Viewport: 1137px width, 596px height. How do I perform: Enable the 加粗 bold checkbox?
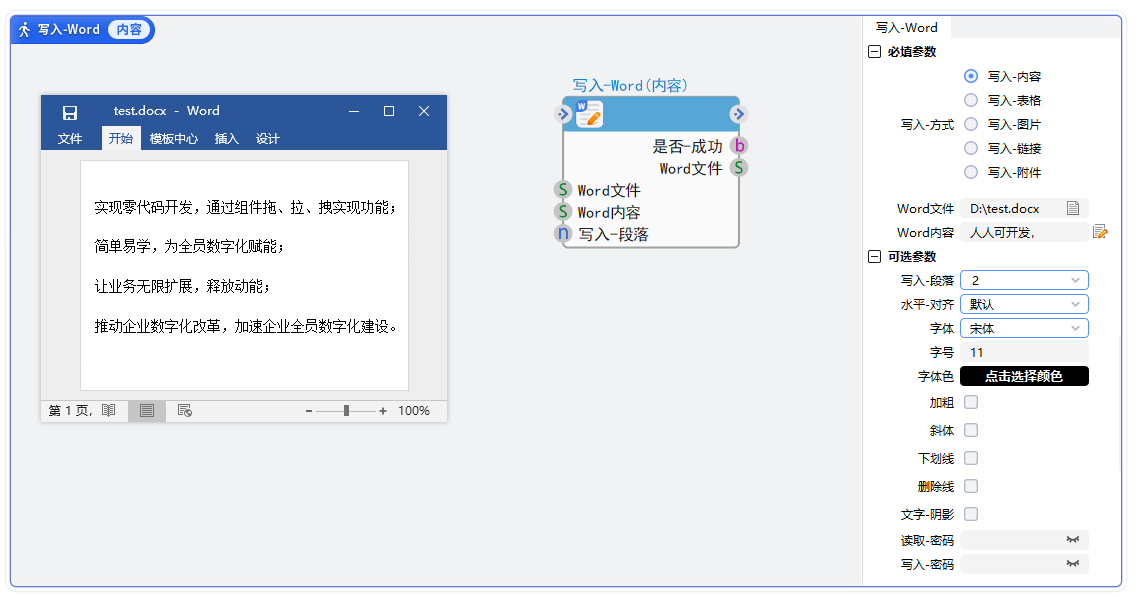tap(970, 402)
